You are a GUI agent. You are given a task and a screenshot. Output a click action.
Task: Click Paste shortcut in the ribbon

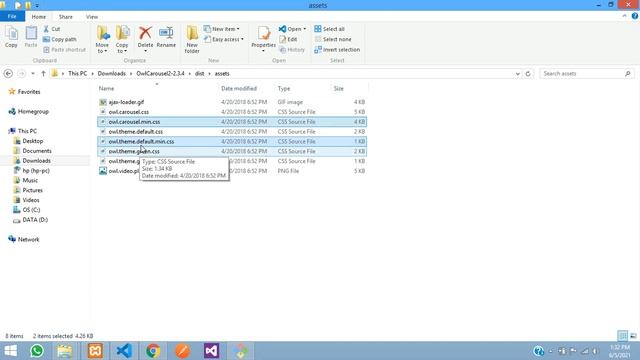pyautogui.click(x=64, y=49)
